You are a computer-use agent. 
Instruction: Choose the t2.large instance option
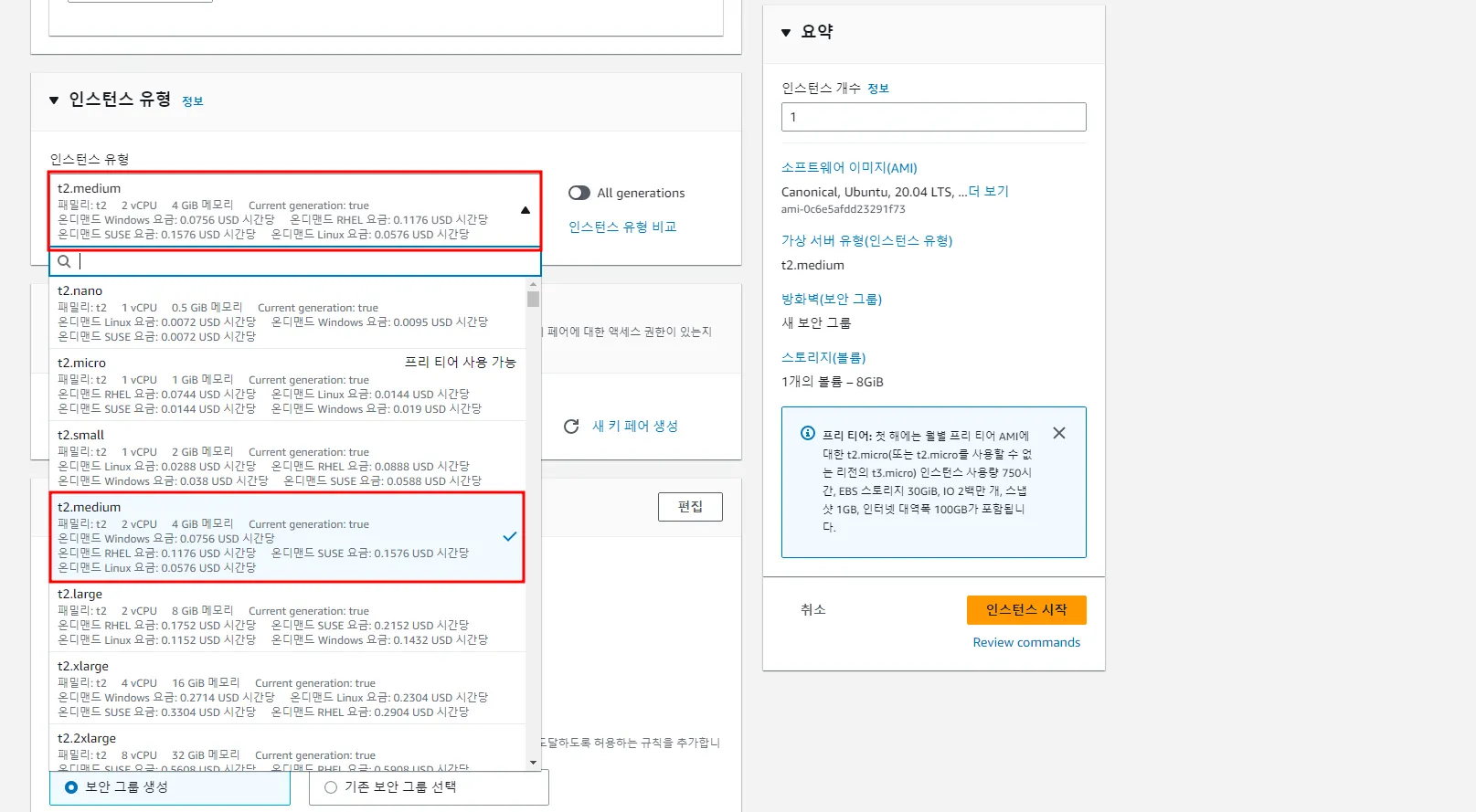(288, 617)
